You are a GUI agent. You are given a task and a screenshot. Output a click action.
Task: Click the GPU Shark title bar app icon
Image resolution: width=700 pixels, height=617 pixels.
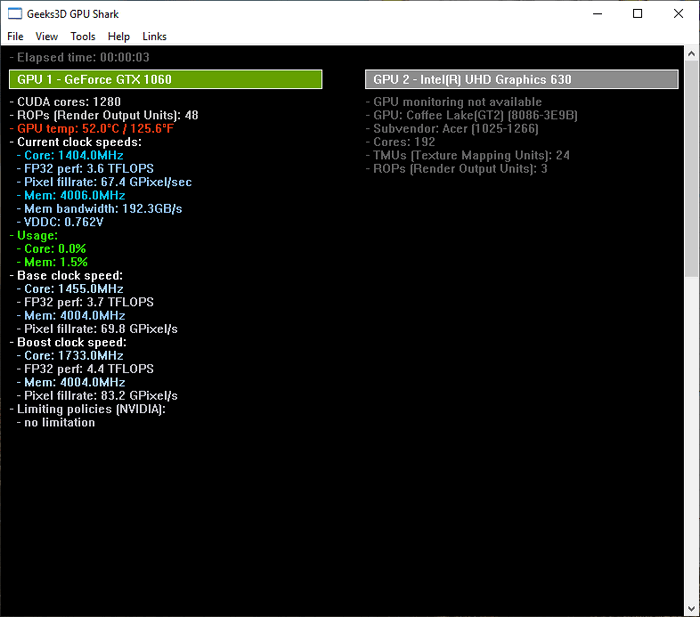click(x=15, y=14)
